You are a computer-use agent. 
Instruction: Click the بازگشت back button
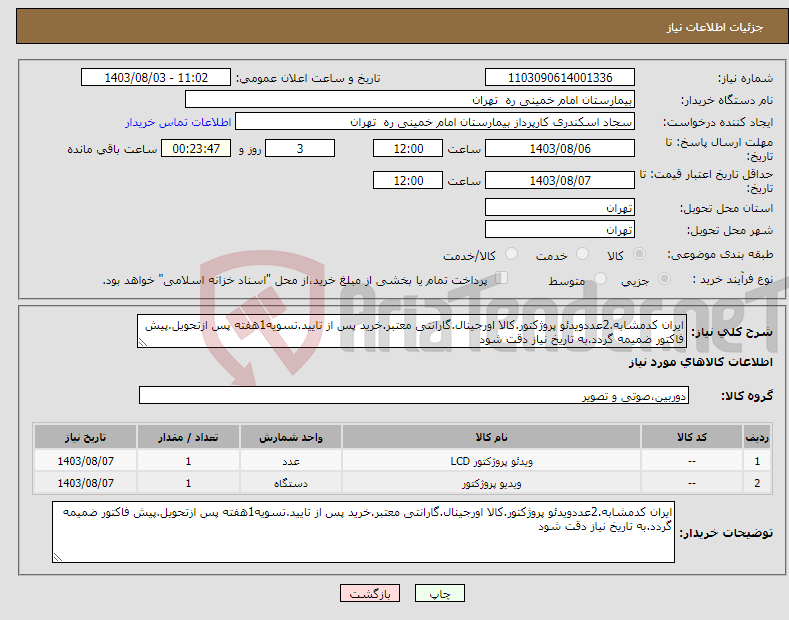pyautogui.click(x=370, y=593)
